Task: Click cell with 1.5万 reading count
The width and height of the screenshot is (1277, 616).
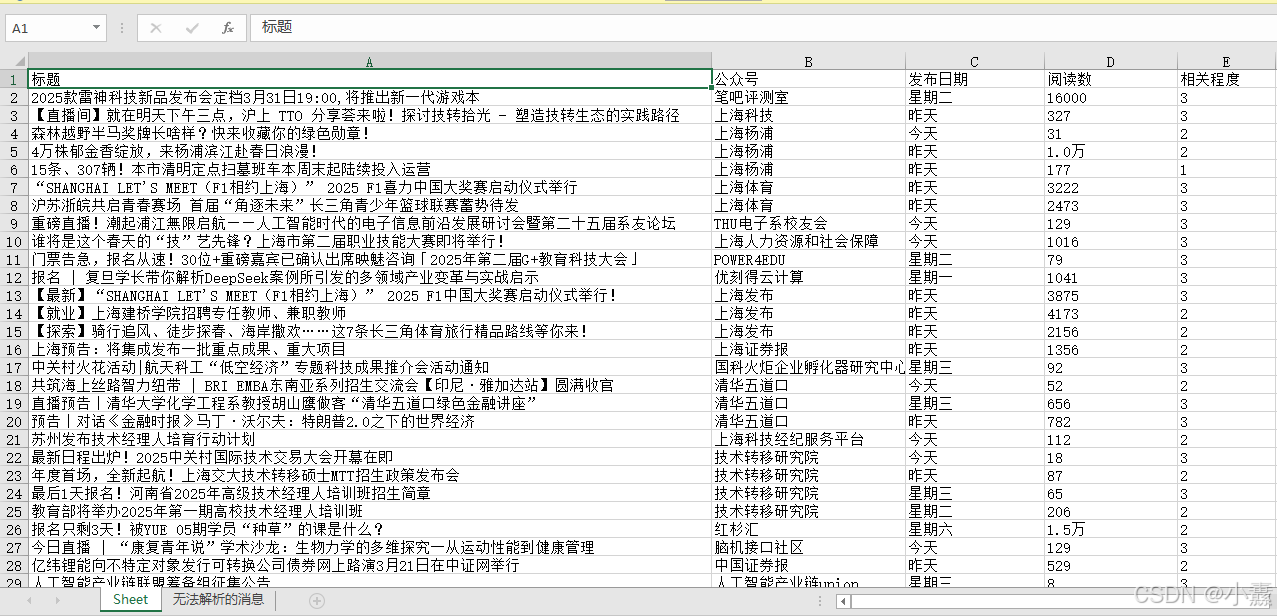Action: 1110,529
